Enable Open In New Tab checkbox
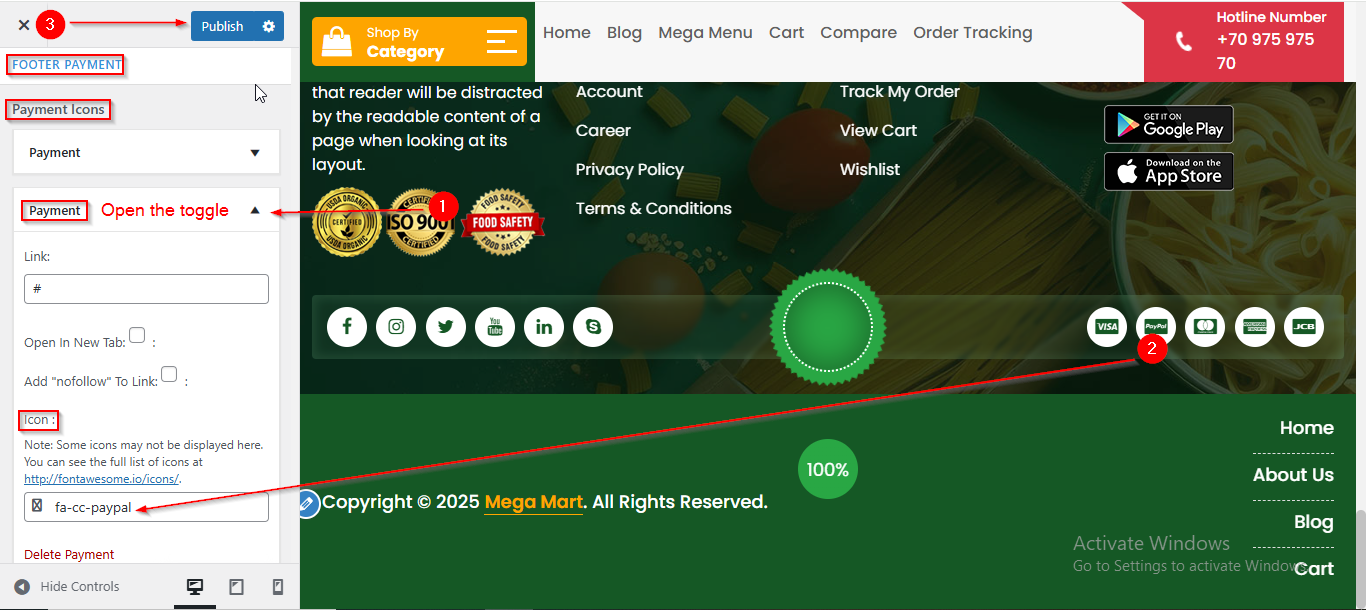Screen dimensions: 1366x610 pyautogui.click(x=137, y=335)
